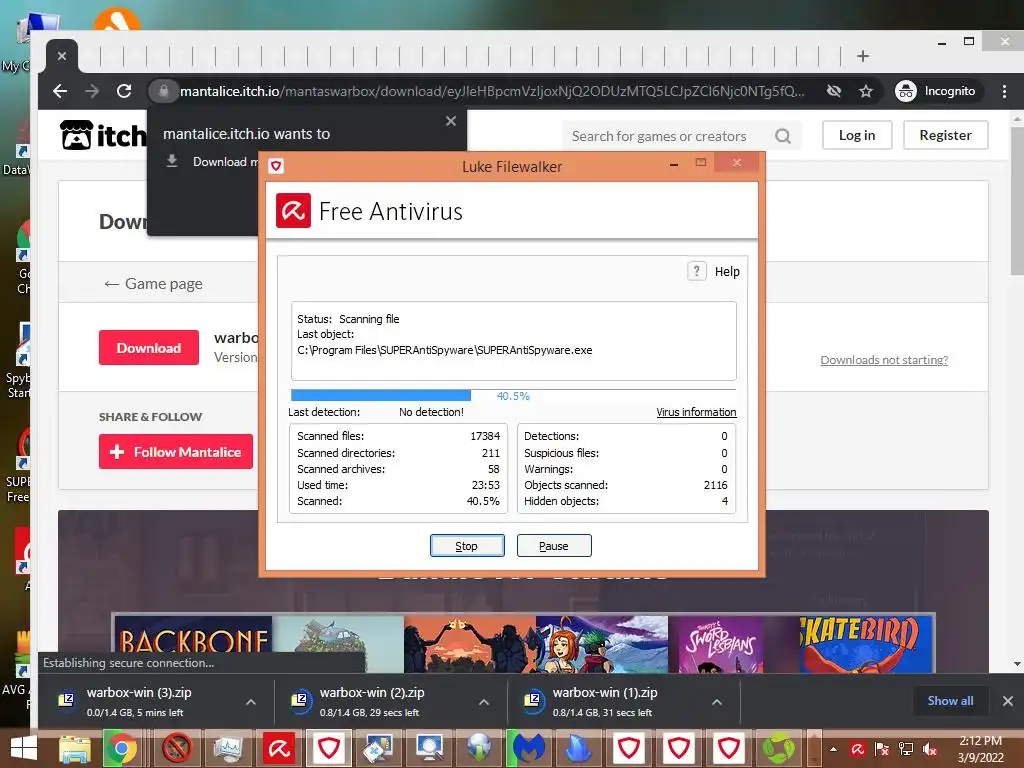Click the site lock icon in address bar
This screenshot has height=768, width=1024.
click(x=164, y=91)
